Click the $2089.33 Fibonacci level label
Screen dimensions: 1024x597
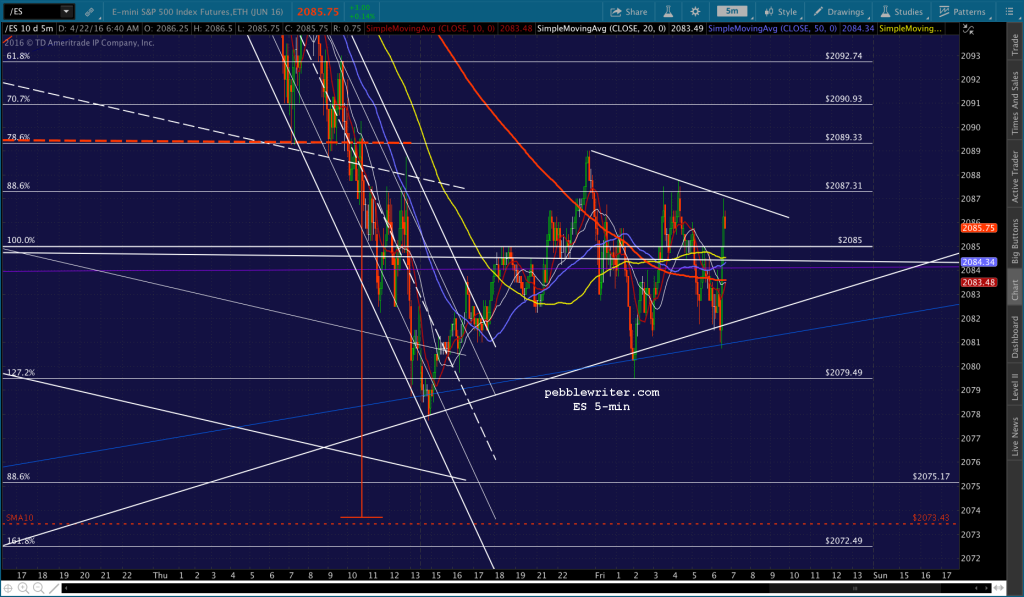(x=843, y=138)
